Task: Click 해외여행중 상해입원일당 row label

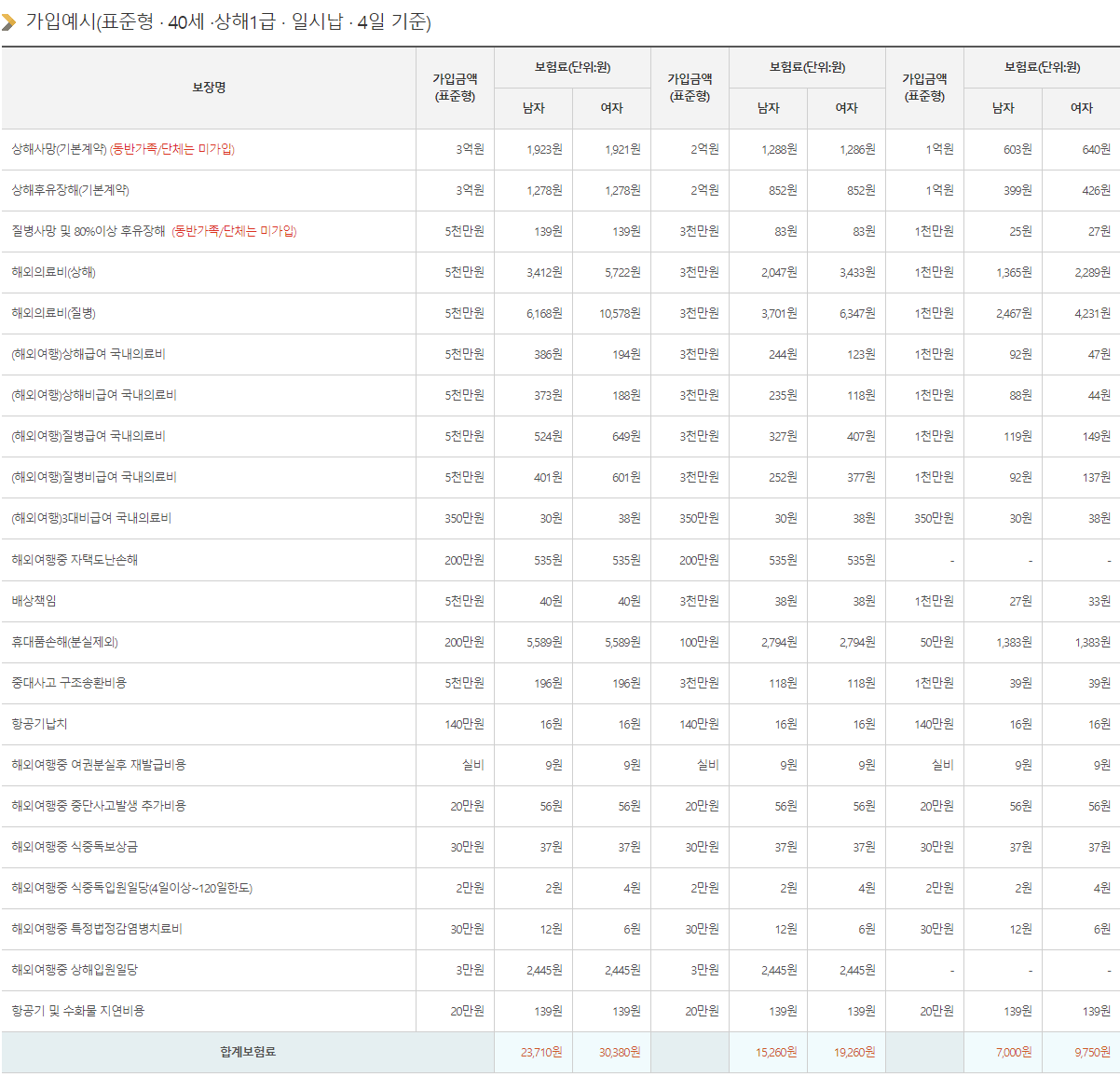Action: point(75,970)
